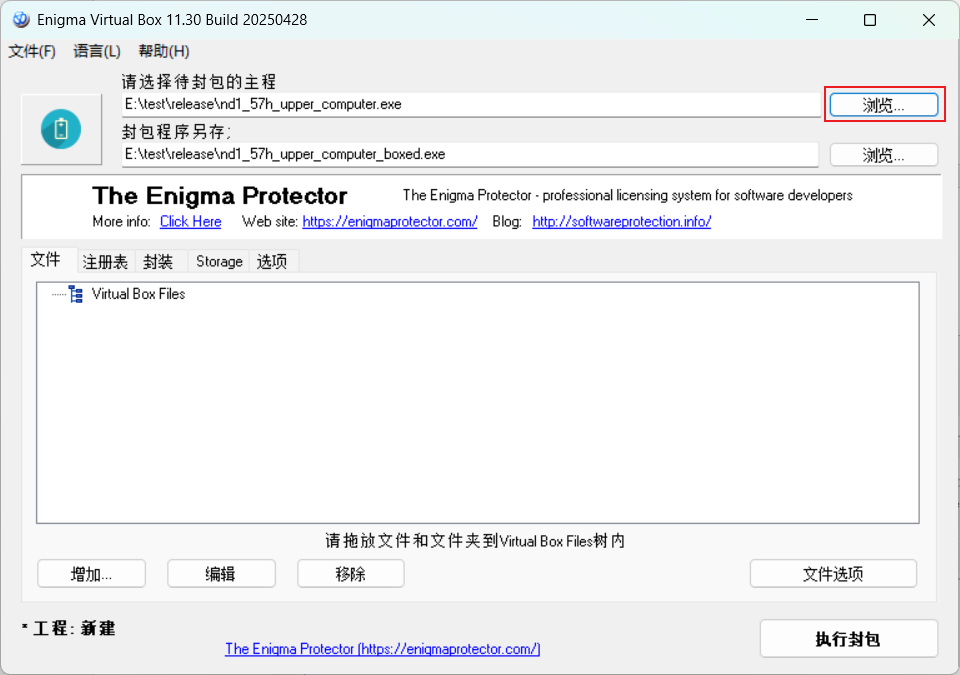Switch to the 选项 tab
This screenshot has height=675, width=960.
point(272,262)
